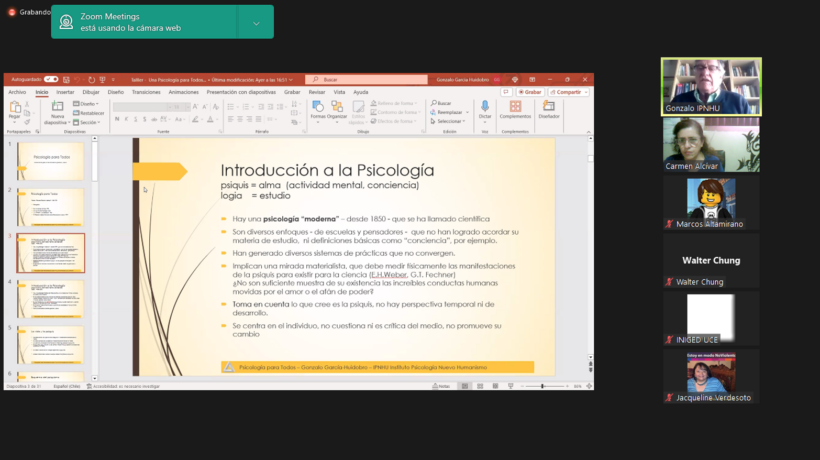Expand the Sección dropdown
Viewport: 820px width, 460px height.
pos(89,122)
